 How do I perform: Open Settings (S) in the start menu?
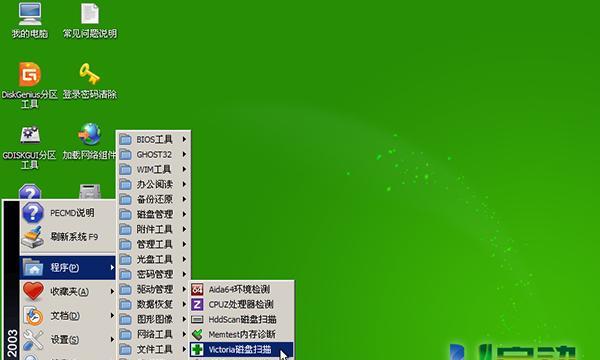tap(68, 339)
